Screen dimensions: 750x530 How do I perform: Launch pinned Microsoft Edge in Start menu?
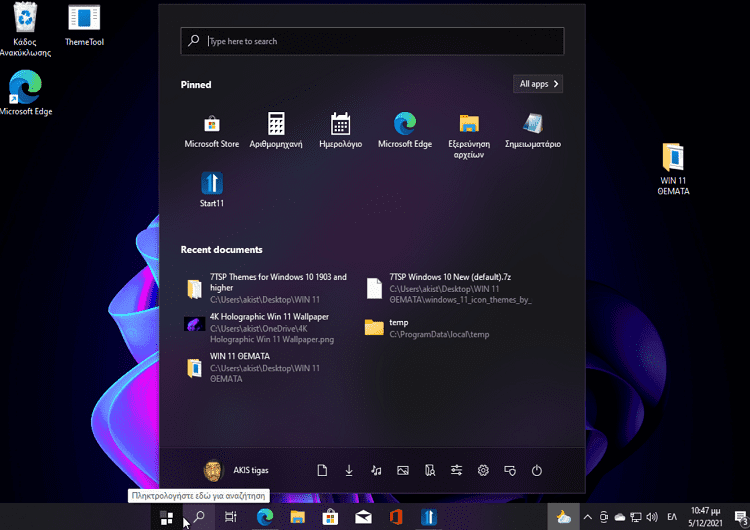tap(405, 130)
